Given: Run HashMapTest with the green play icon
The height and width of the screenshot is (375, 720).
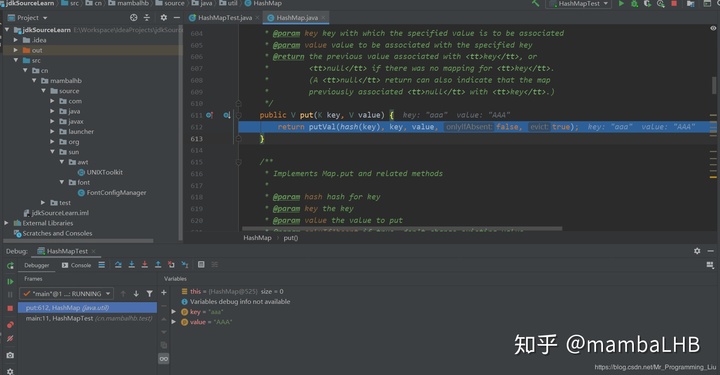Looking at the screenshot, I should 621,3.
